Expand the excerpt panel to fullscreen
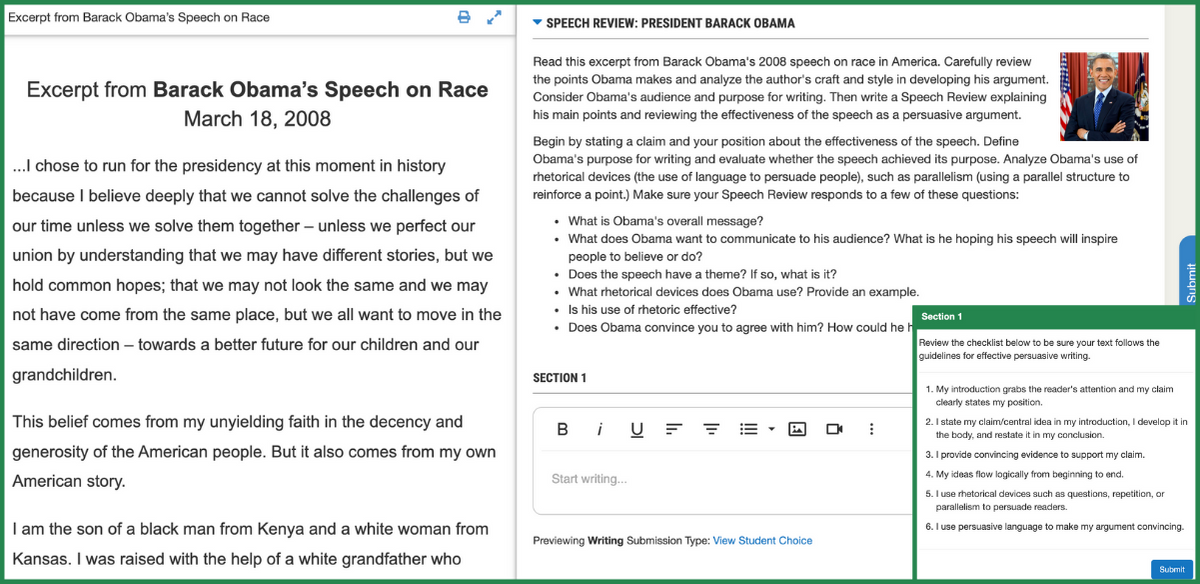This screenshot has width=1200, height=584. 494,17
